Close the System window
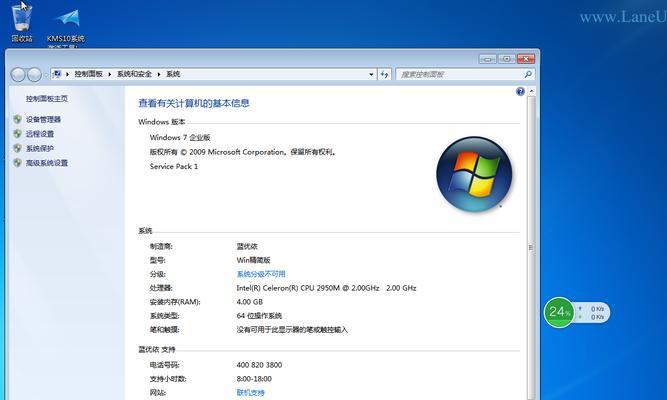 526,59
